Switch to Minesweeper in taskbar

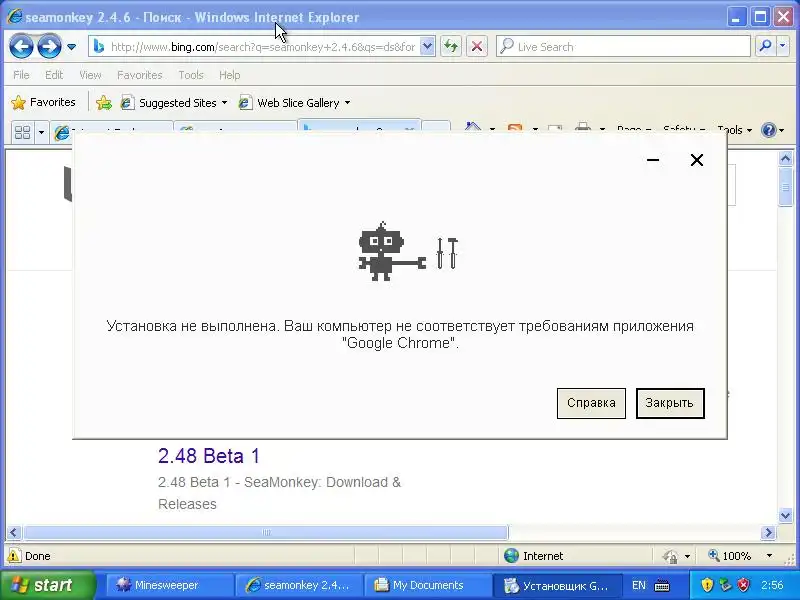(x=168, y=585)
